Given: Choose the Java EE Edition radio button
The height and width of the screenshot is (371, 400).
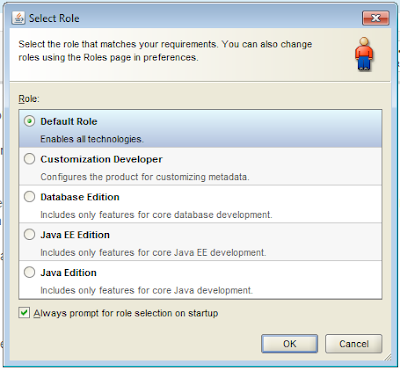Looking at the screenshot, I should coord(29,235).
